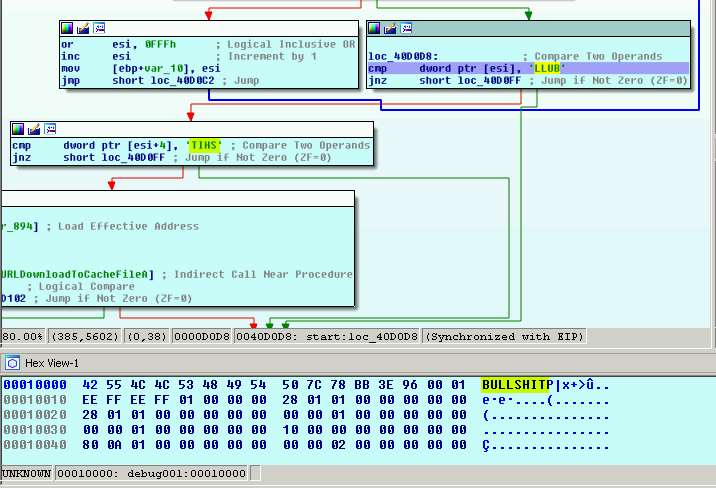Viewport: 716px width, 488px height.
Task: Open node color picker on 'TIHS' compare block
Action: (18, 129)
